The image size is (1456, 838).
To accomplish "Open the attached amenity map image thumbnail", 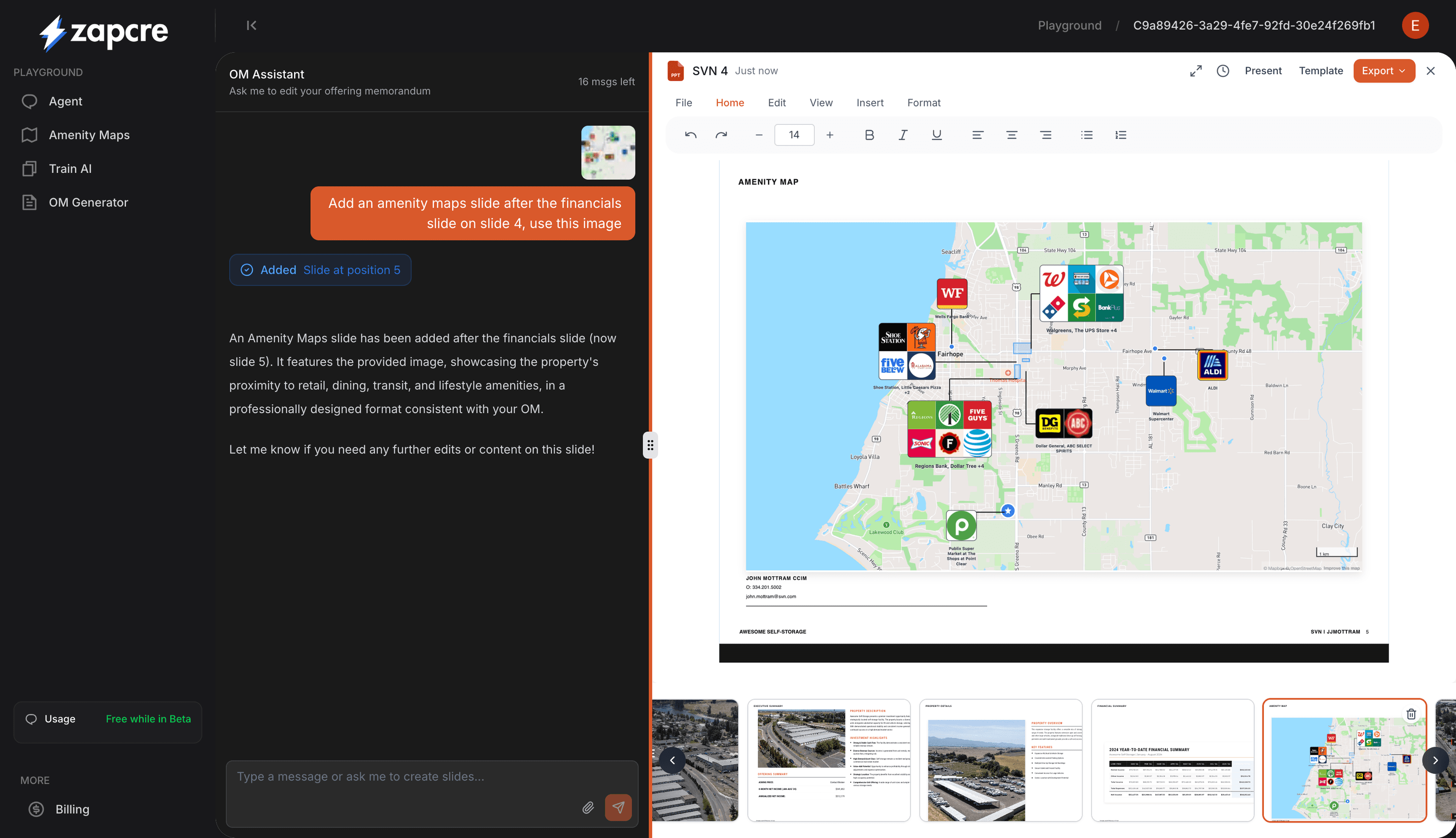I will [608, 152].
